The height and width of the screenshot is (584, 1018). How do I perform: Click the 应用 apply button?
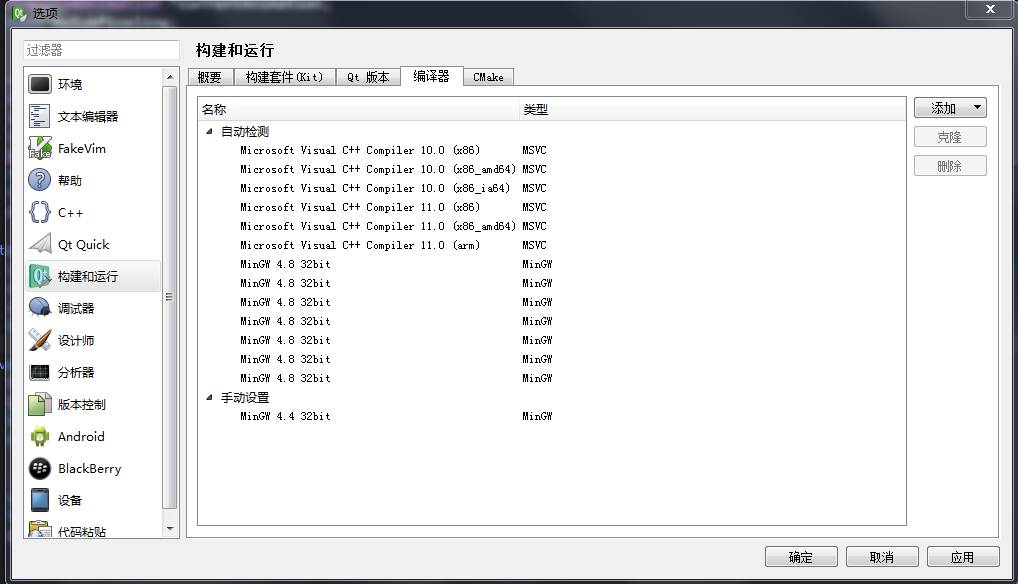(963, 557)
